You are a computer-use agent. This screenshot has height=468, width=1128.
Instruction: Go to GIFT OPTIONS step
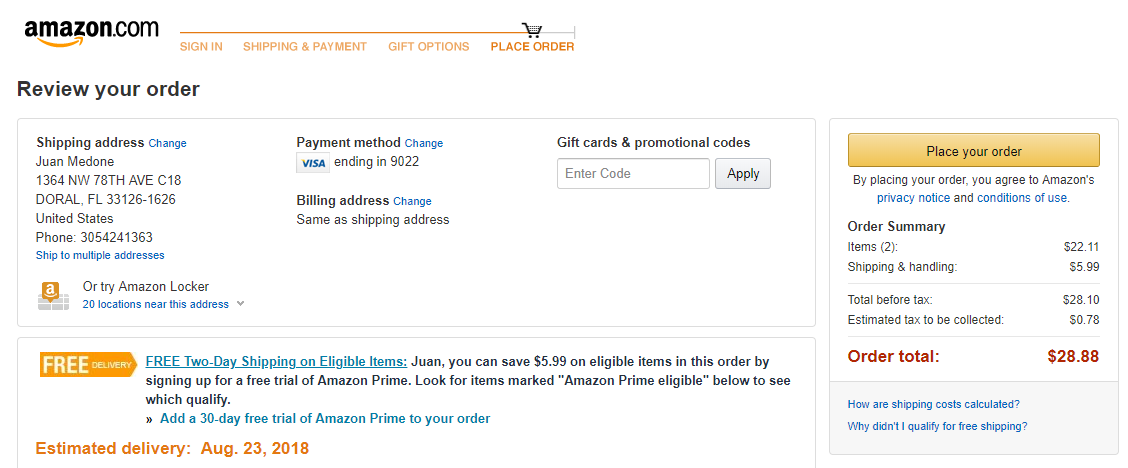429,47
